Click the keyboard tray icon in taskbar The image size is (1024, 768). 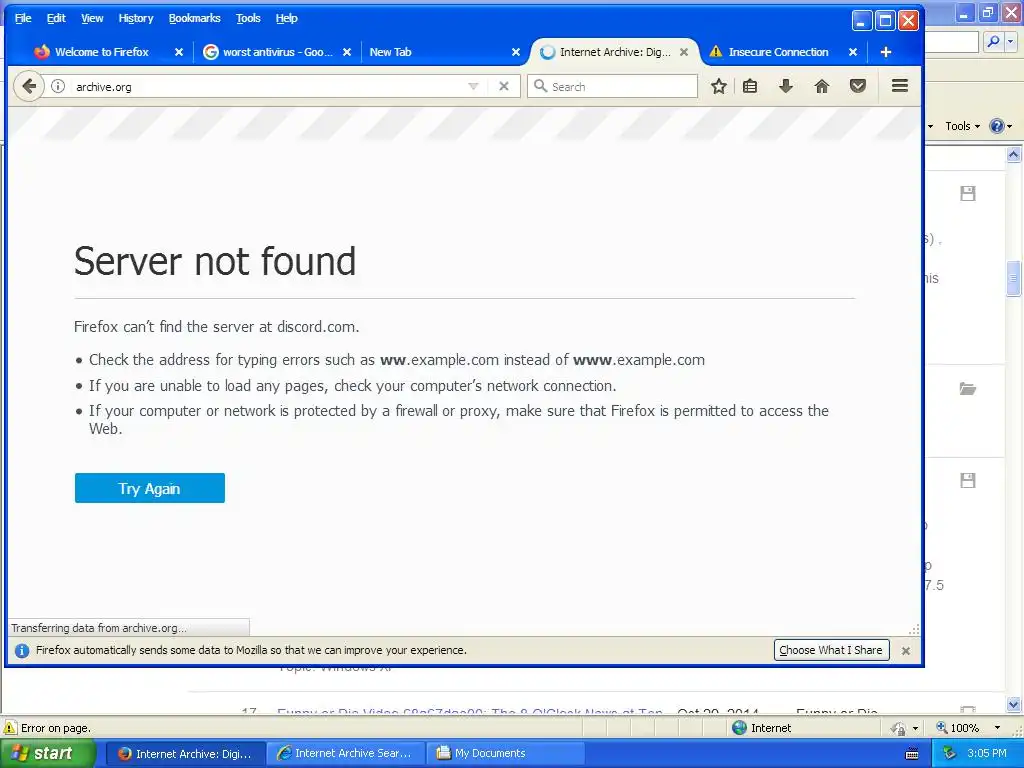pos(912,754)
